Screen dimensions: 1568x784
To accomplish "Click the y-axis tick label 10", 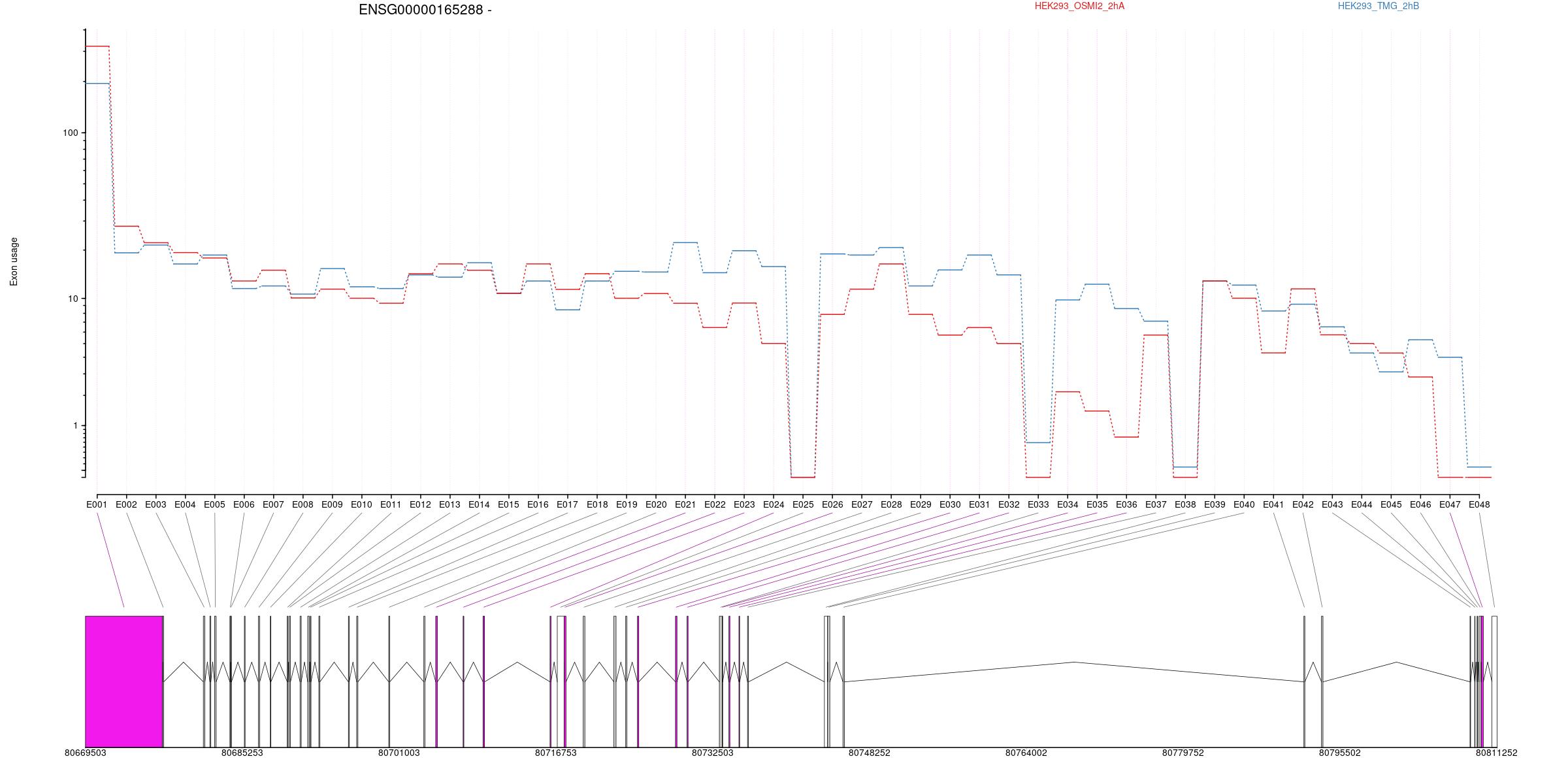I will (x=73, y=299).
